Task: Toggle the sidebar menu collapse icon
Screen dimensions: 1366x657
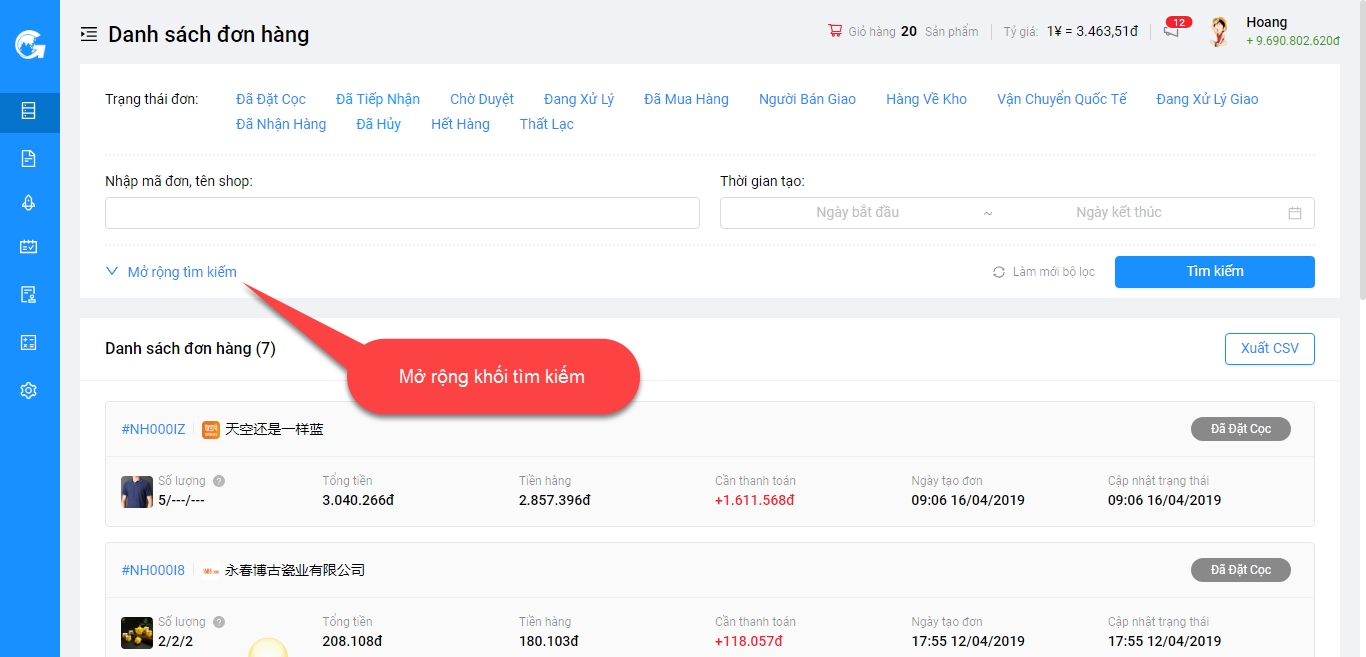Action: click(x=89, y=35)
